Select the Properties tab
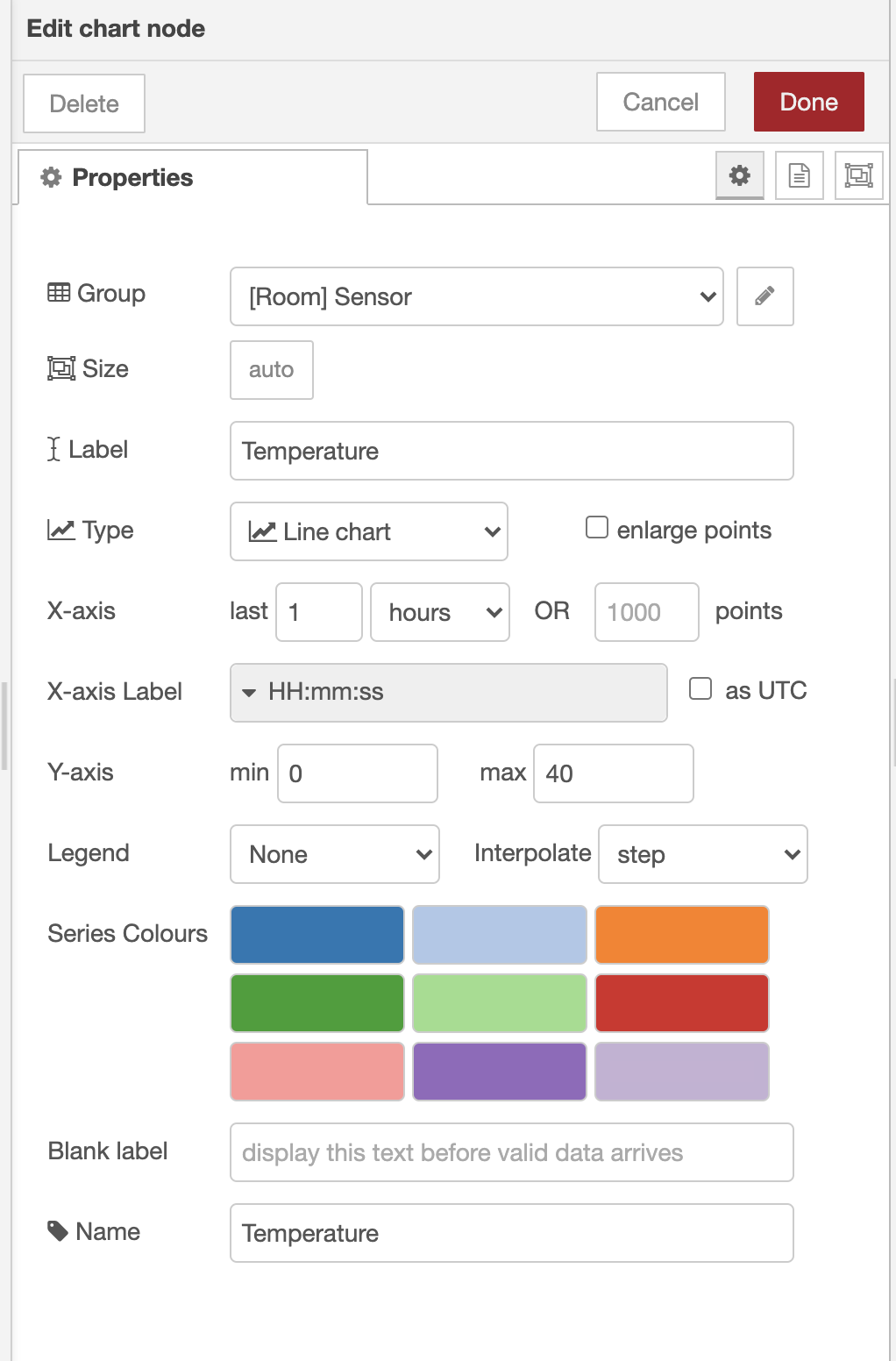Viewport: 896px width, 1361px height. click(193, 177)
